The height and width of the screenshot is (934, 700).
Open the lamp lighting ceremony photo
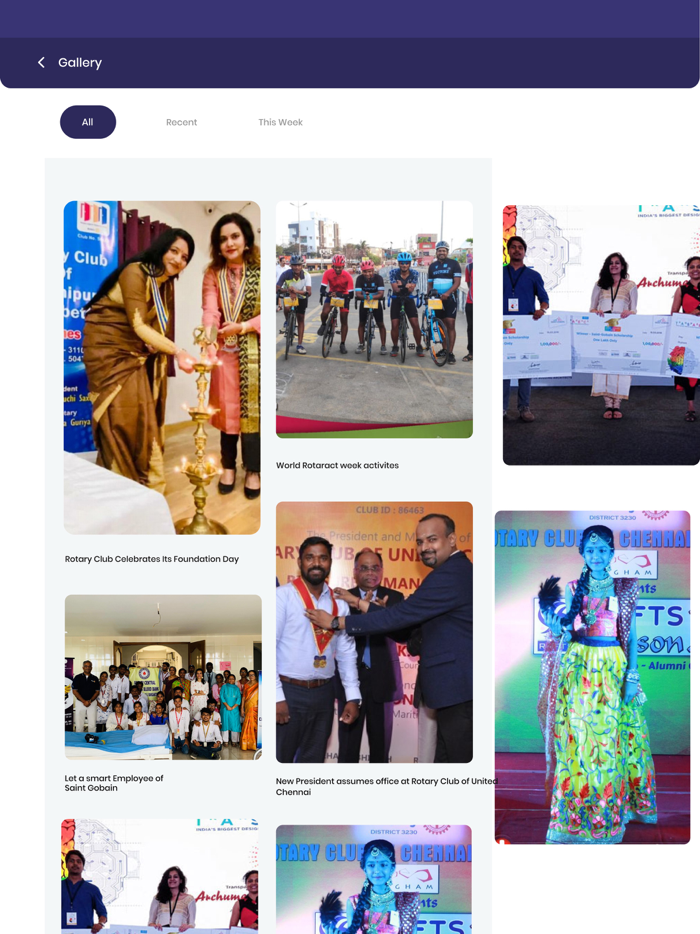162,368
